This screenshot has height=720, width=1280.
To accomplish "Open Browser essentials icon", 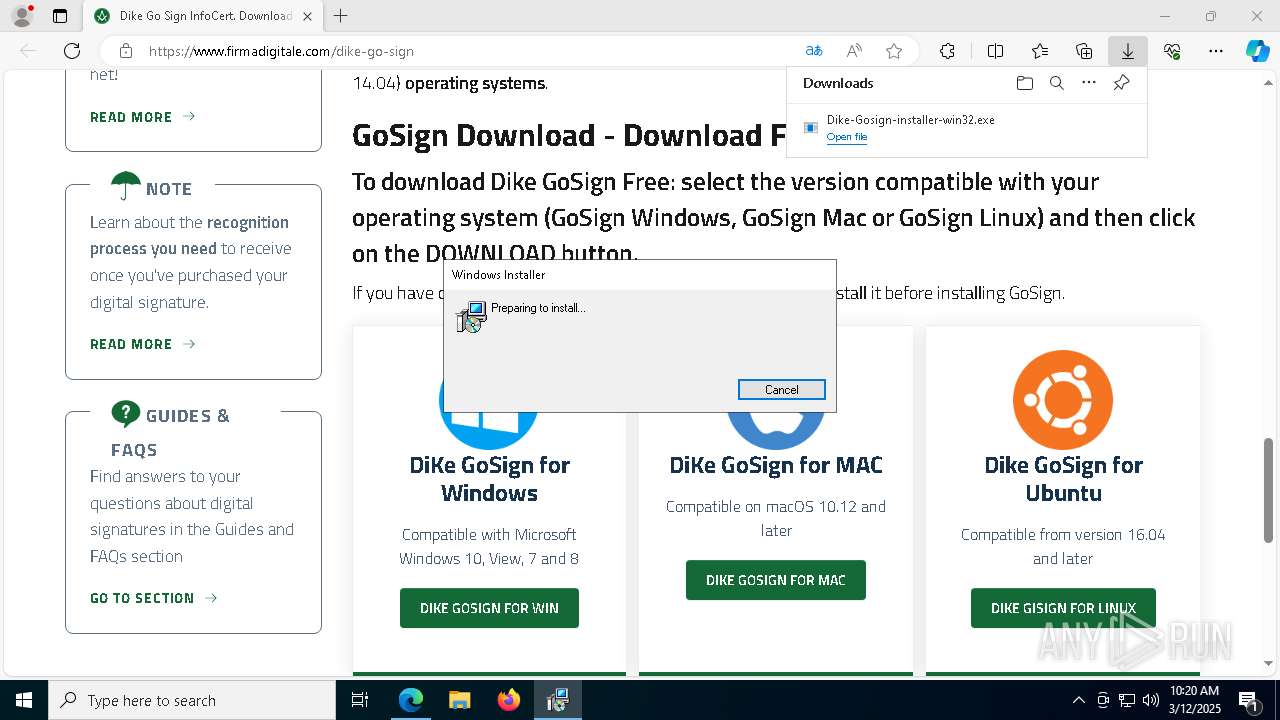I will click(x=1172, y=51).
